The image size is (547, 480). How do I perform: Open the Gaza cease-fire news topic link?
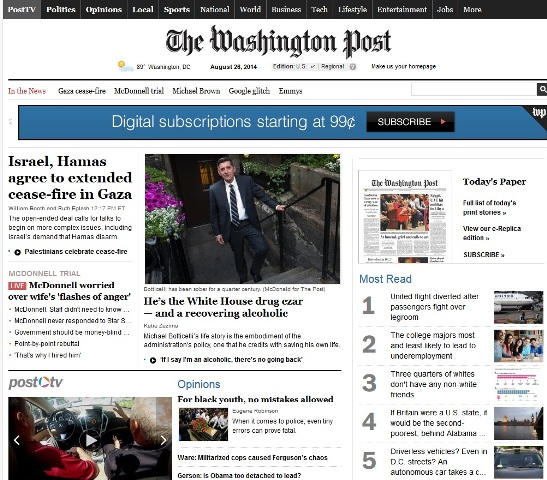pos(82,91)
